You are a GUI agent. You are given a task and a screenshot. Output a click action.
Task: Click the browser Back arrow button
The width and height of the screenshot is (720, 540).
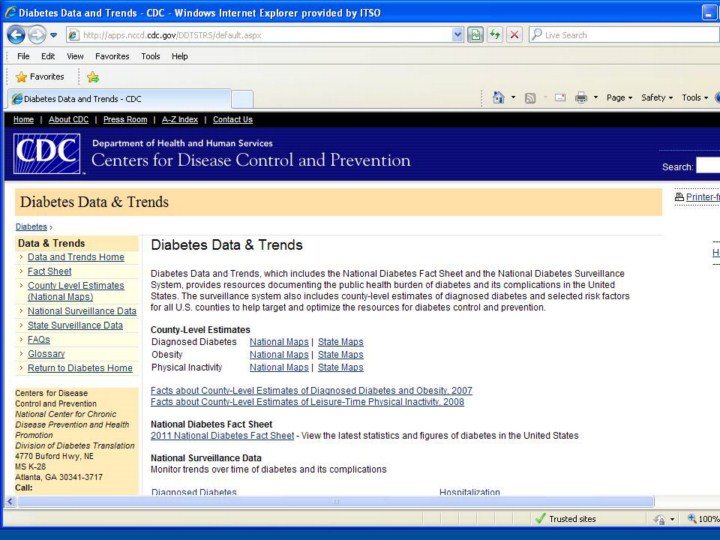[16, 34]
